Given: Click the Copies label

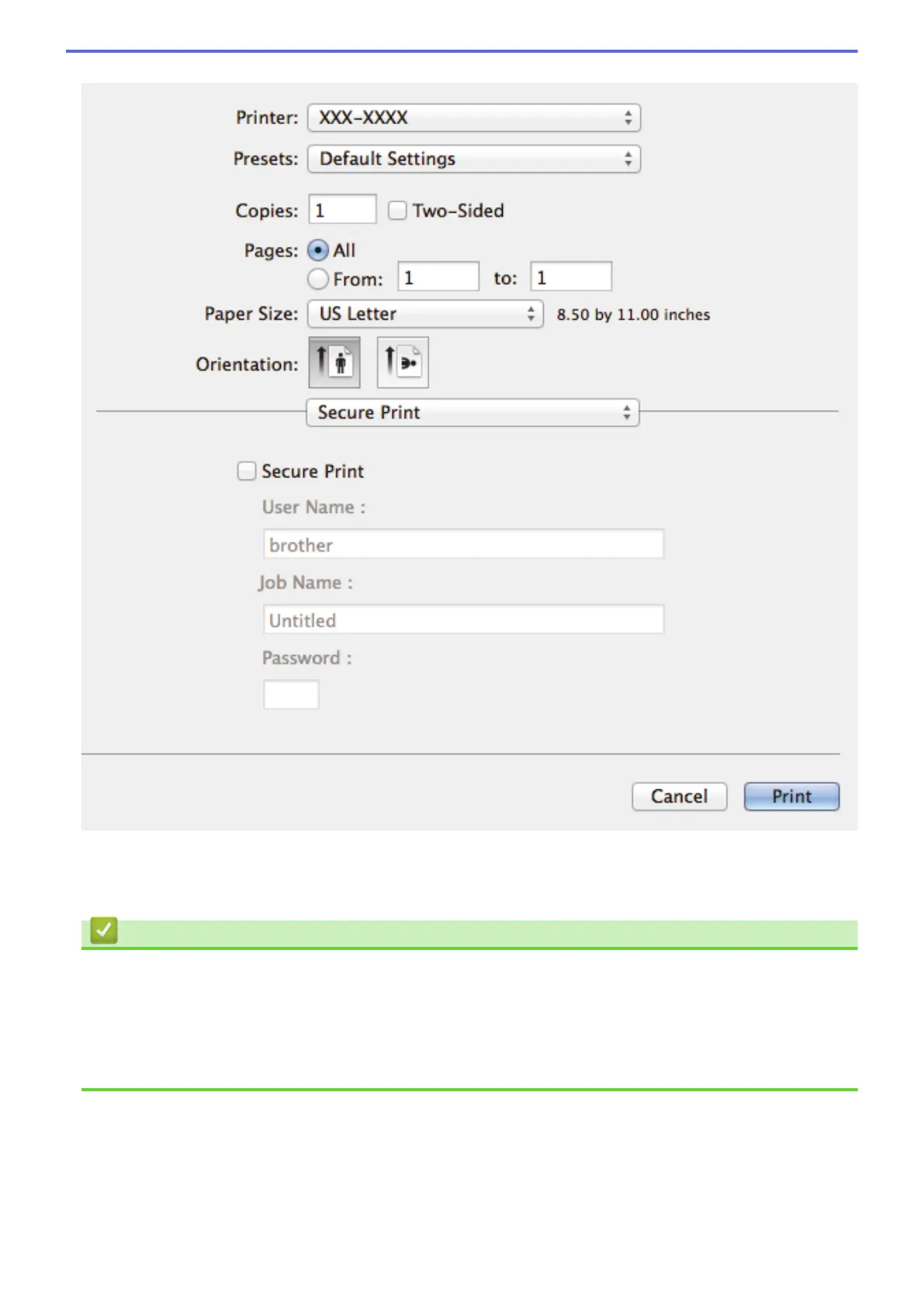Looking at the screenshot, I should pyautogui.click(x=266, y=211).
